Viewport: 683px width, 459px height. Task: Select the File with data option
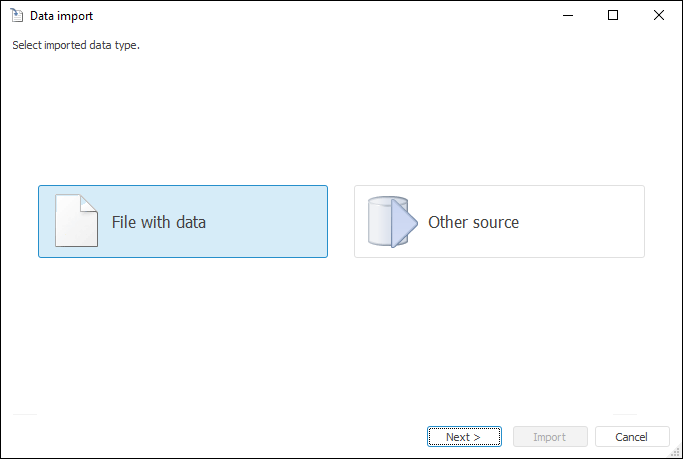tap(183, 222)
